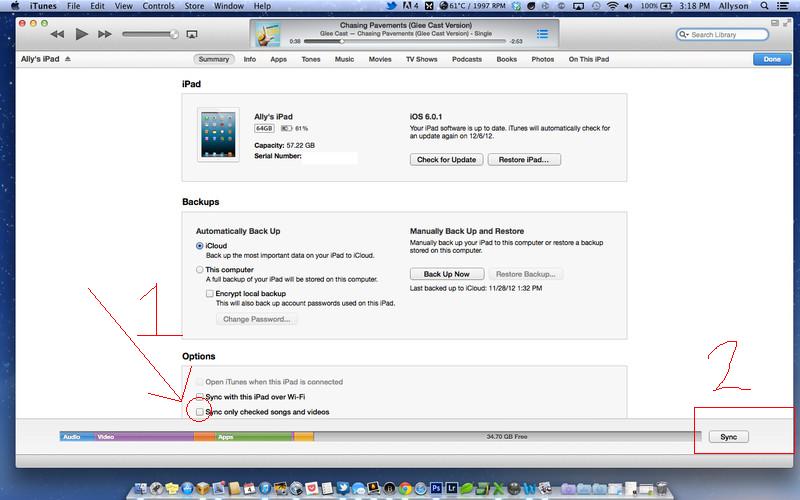800x500 pixels.
Task: Open Photoshop from the Dock
Action: point(436,488)
